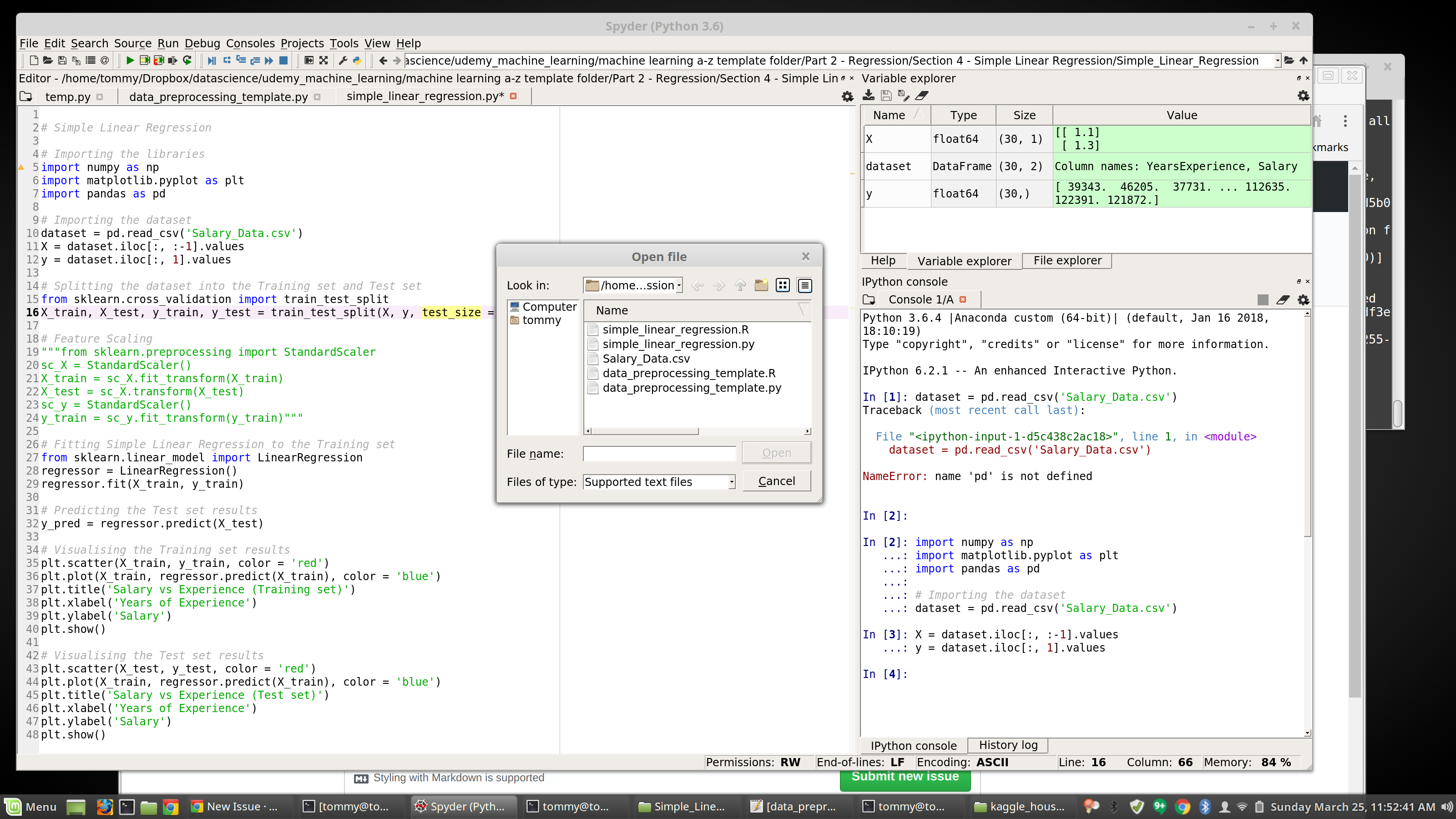The image size is (1456, 819).
Task: Switch to the File explorer tab
Action: [1067, 261]
